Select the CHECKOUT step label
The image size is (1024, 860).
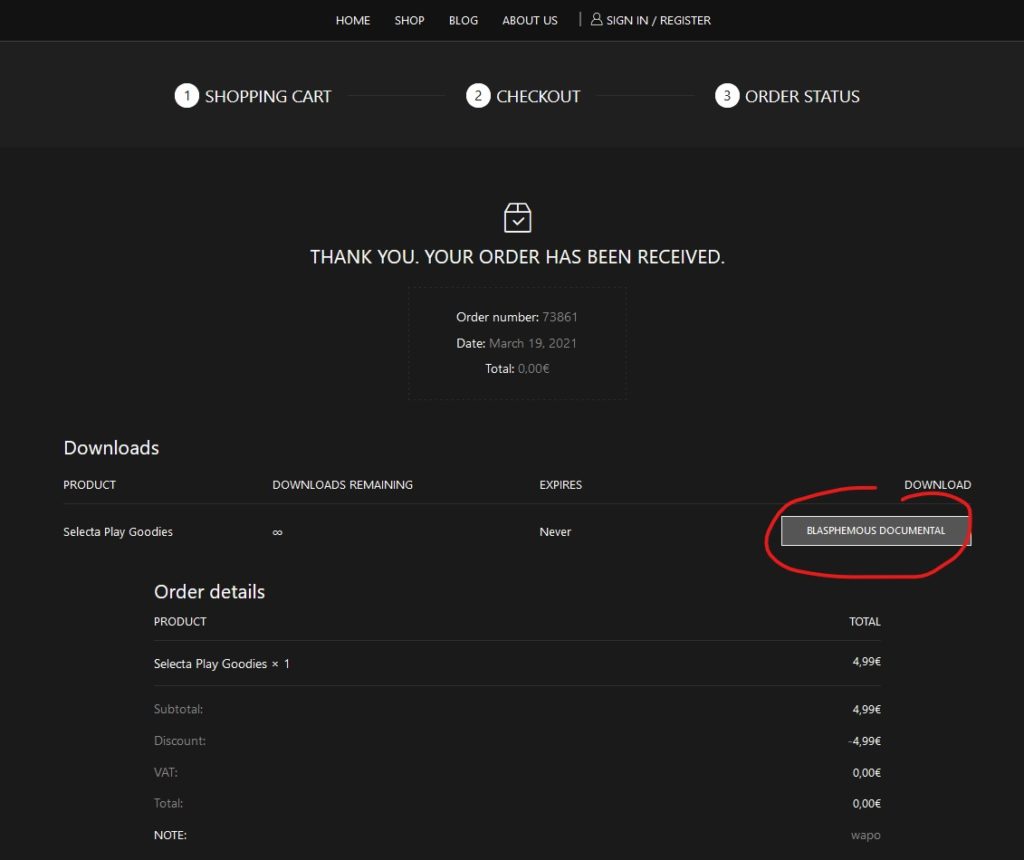[x=538, y=96]
